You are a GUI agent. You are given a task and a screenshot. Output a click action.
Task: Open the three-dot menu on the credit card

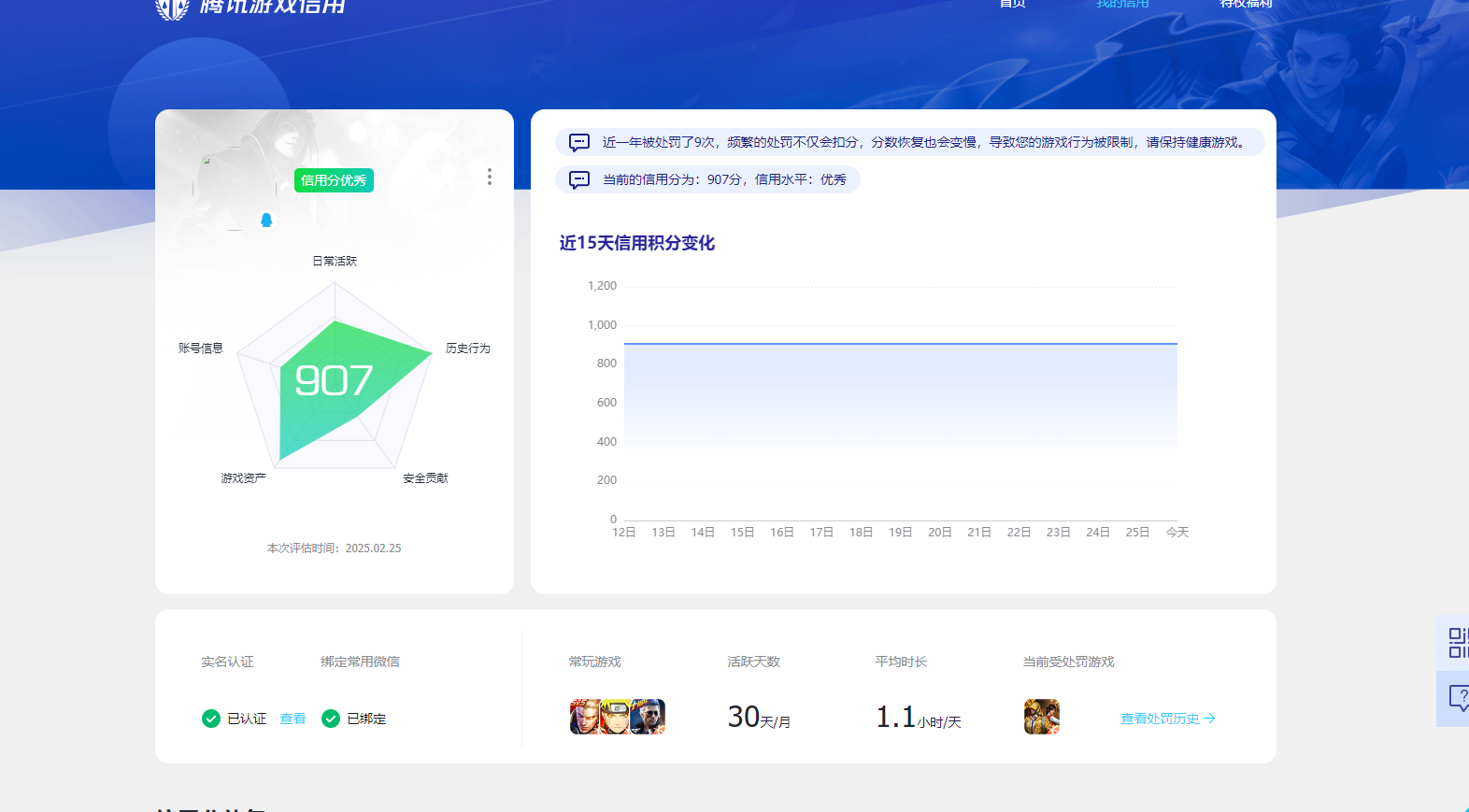tap(489, 178)
